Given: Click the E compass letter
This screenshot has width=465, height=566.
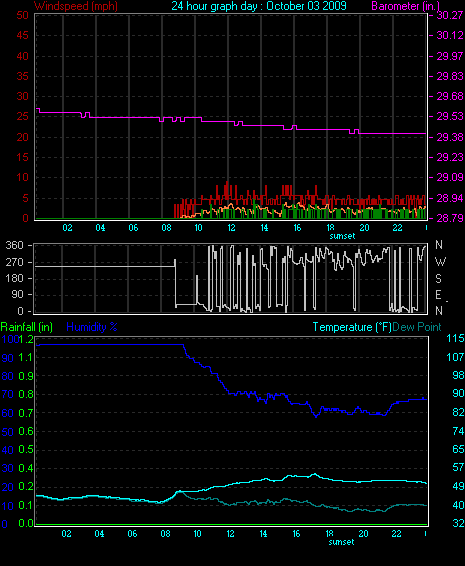Looking at the screenshot, I should coord(439,295).
